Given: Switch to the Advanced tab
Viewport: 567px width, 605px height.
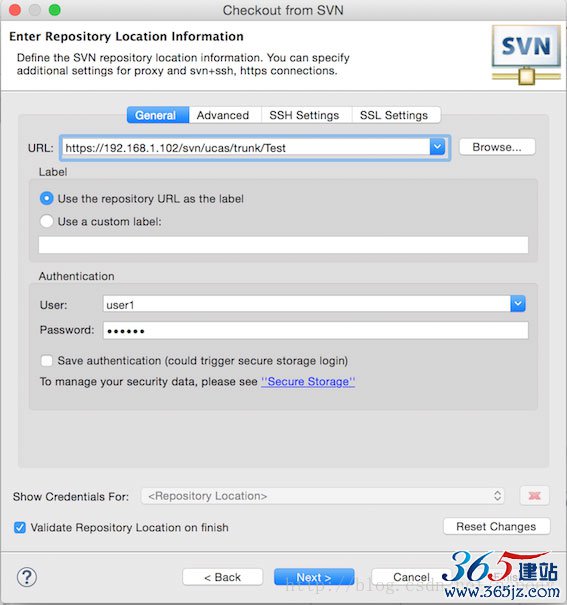Looking at the screenshot, I should pyautogui.click(x=225, y=115).
